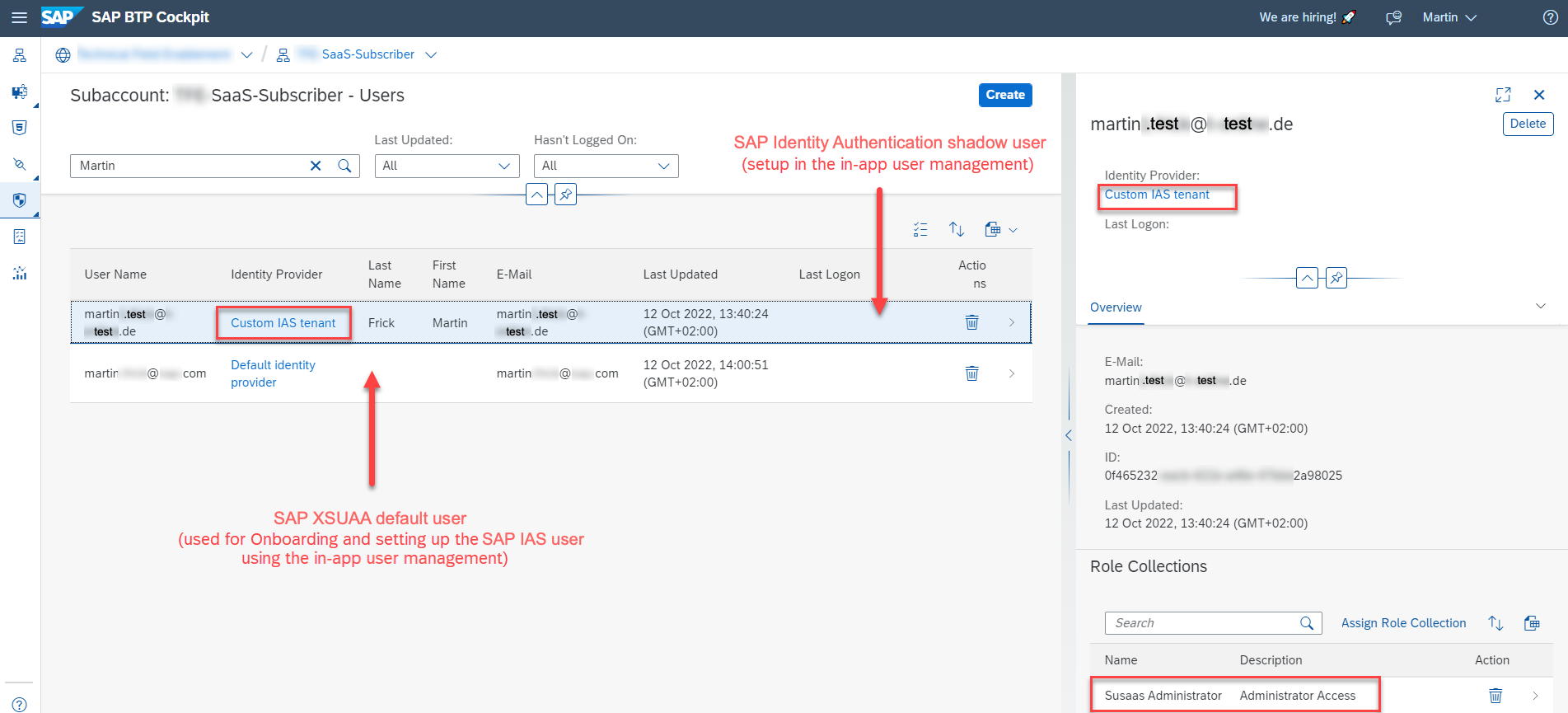Click the First Name cell Martin
Image resolution: width=1568 pixels, height=713 pixels.
tap(450, 323)
